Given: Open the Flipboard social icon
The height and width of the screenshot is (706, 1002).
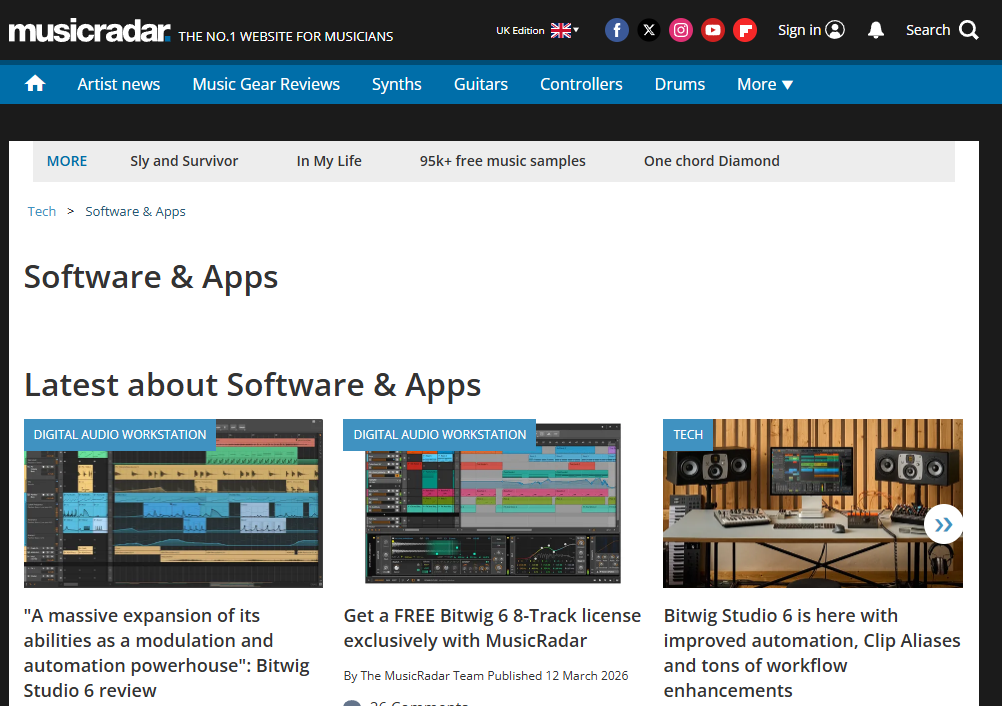Looking at the screenshot, I should 745,30.
